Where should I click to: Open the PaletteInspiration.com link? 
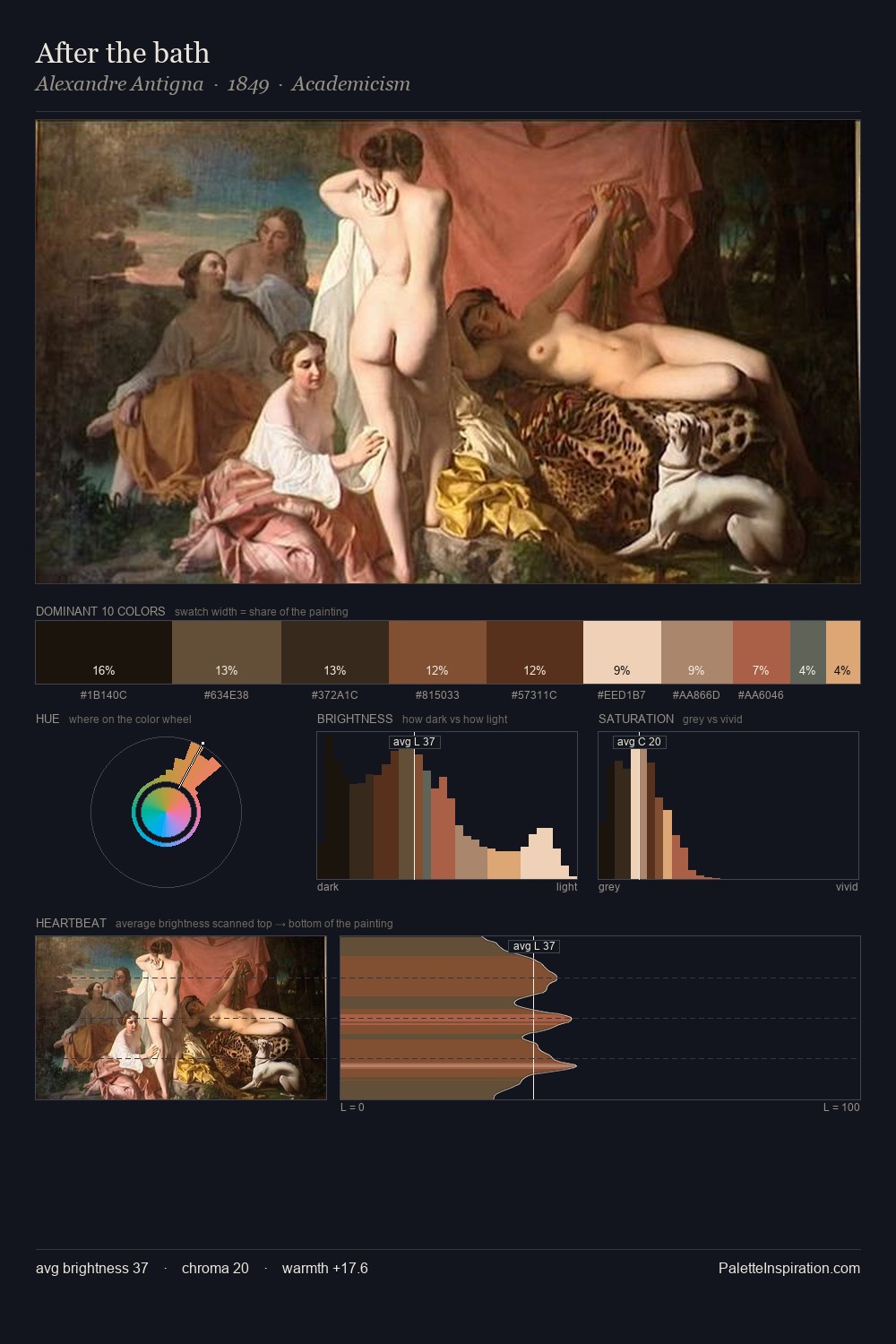point(789,1268)
